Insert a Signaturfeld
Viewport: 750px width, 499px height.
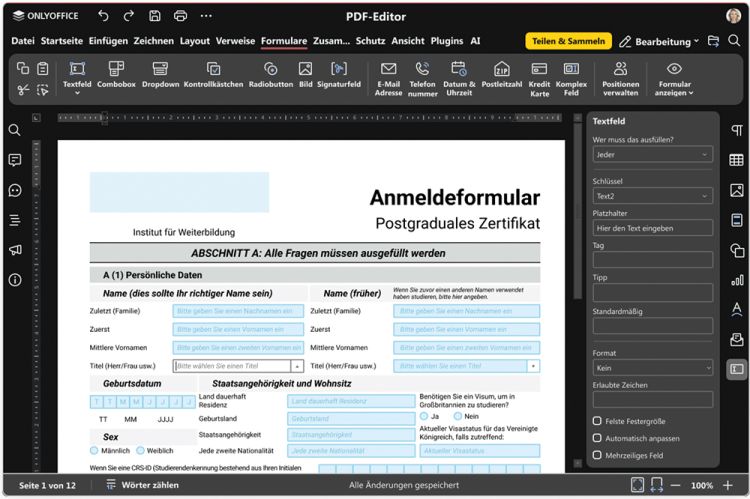point(339,75)
